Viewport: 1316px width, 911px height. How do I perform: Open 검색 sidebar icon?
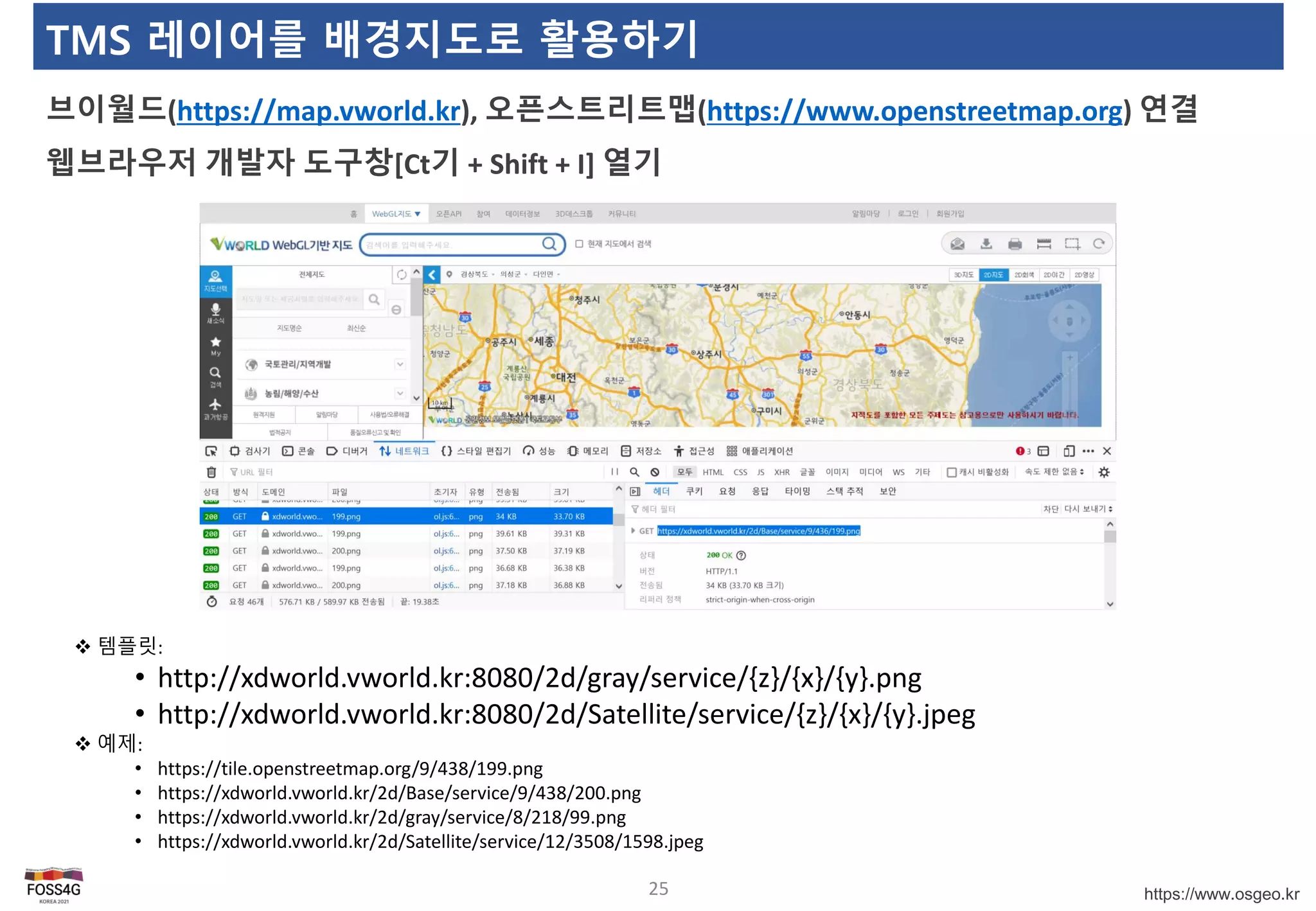click(x=215, y=376)
